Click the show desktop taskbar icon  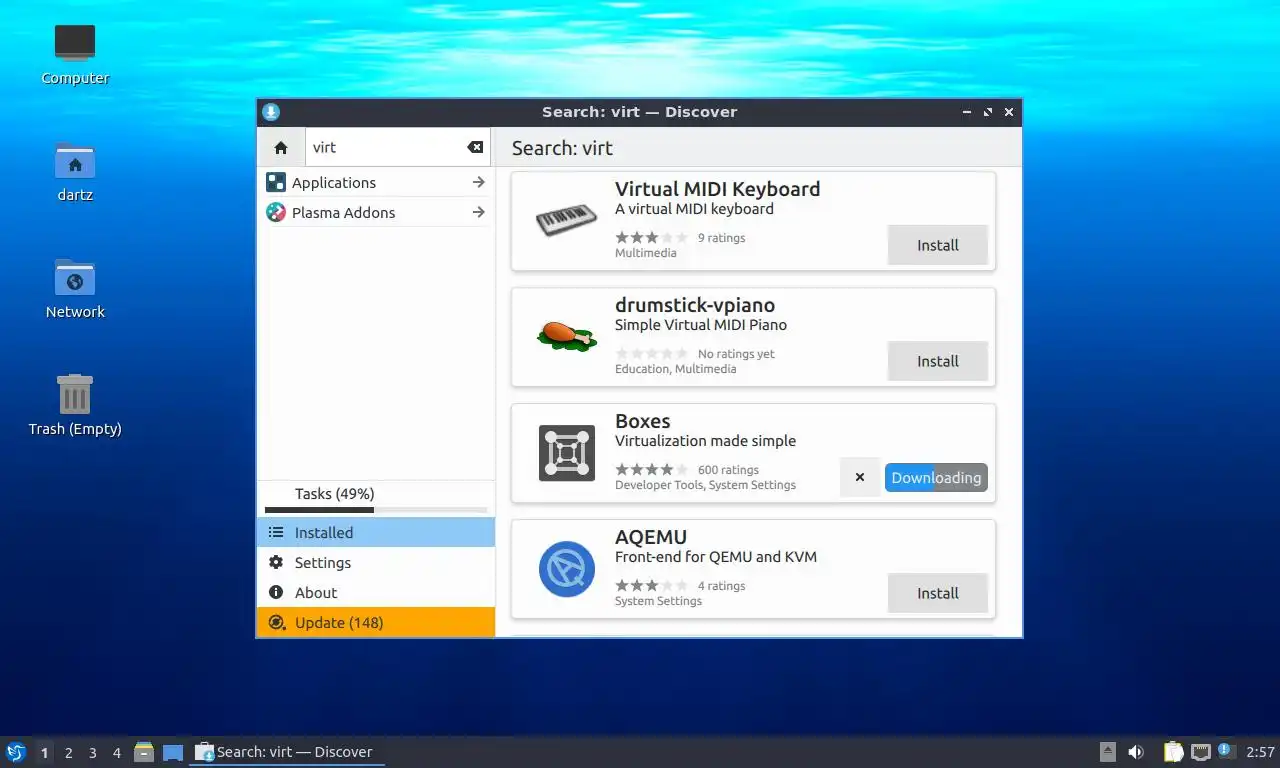[173, 752]
